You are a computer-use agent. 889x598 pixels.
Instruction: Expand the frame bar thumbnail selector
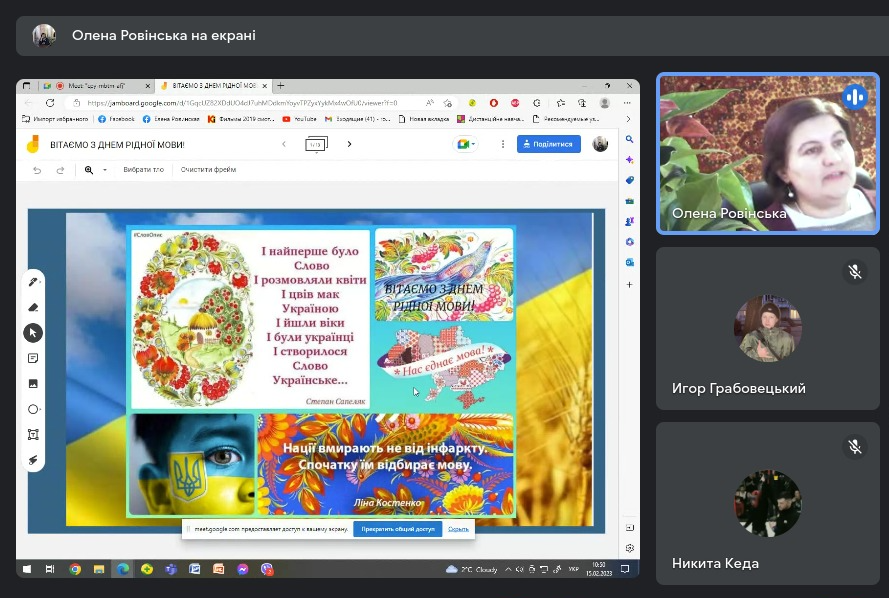(316, 144)
